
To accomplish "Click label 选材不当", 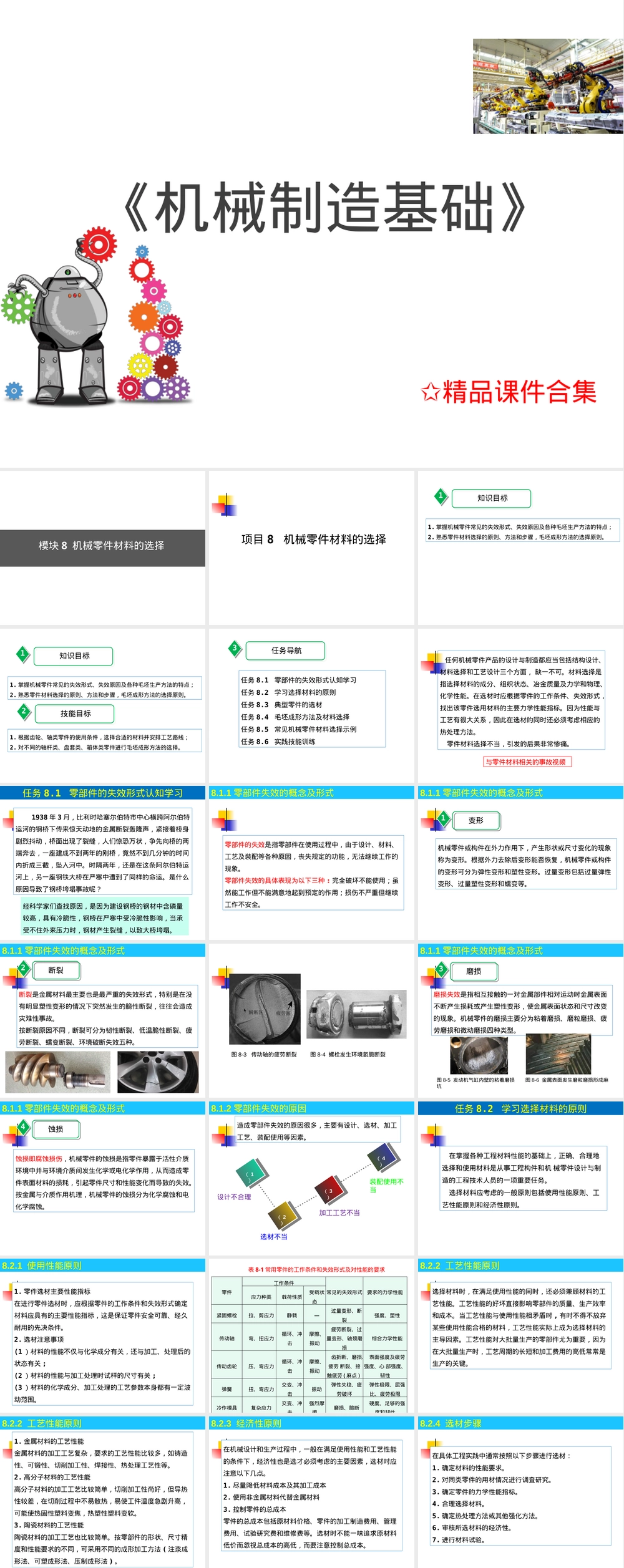I will pyautogui.click(x=273, y=1237).
